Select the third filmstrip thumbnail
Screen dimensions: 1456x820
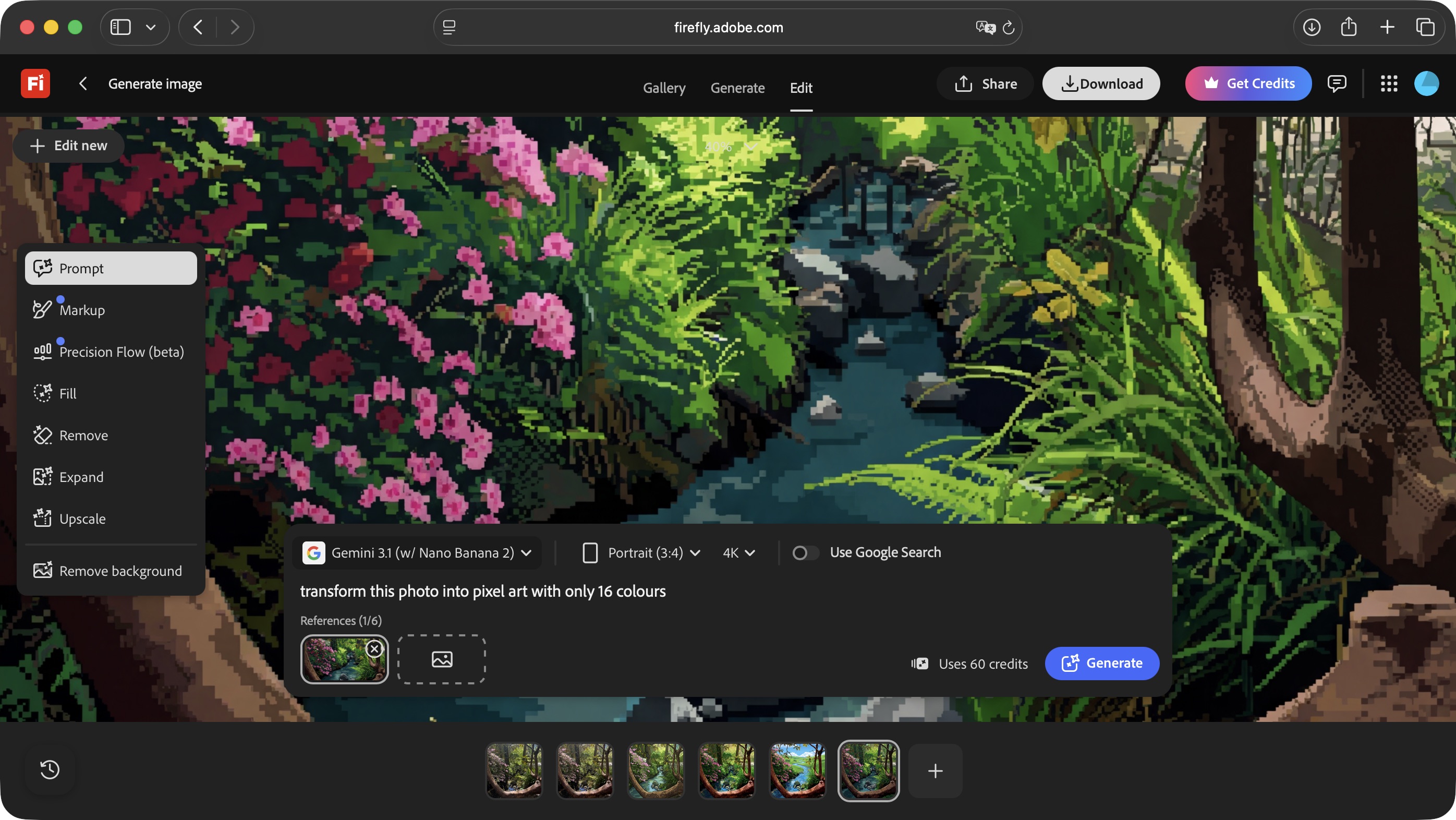click(656, 771)
